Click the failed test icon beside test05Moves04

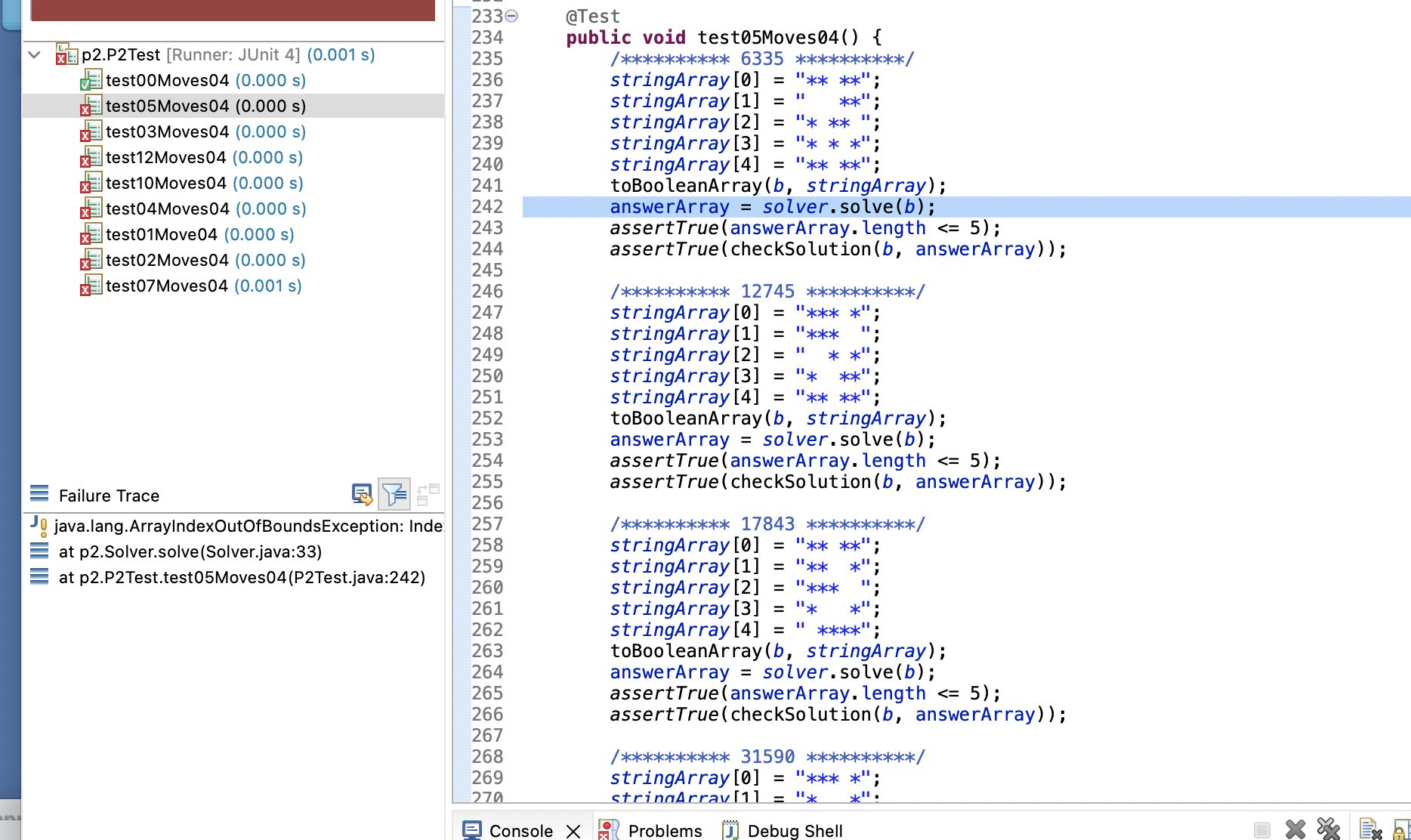point(91,106)
